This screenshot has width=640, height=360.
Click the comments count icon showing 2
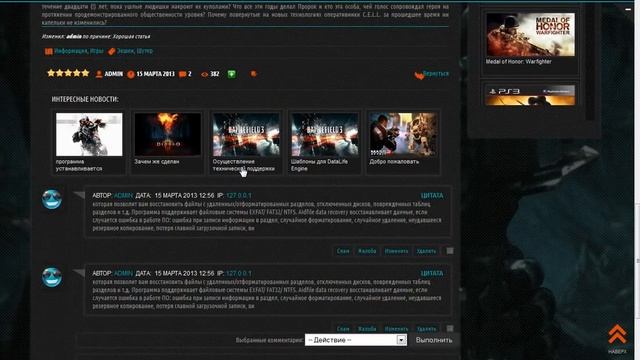pos(182,74)
